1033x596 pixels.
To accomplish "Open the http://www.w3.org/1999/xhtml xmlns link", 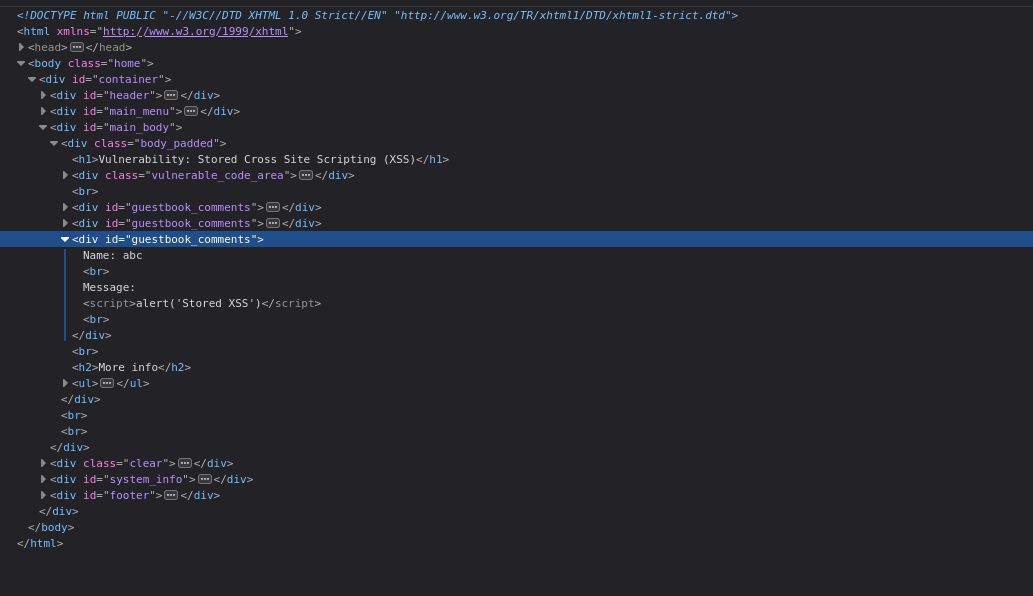I will [x=195, y=32].
